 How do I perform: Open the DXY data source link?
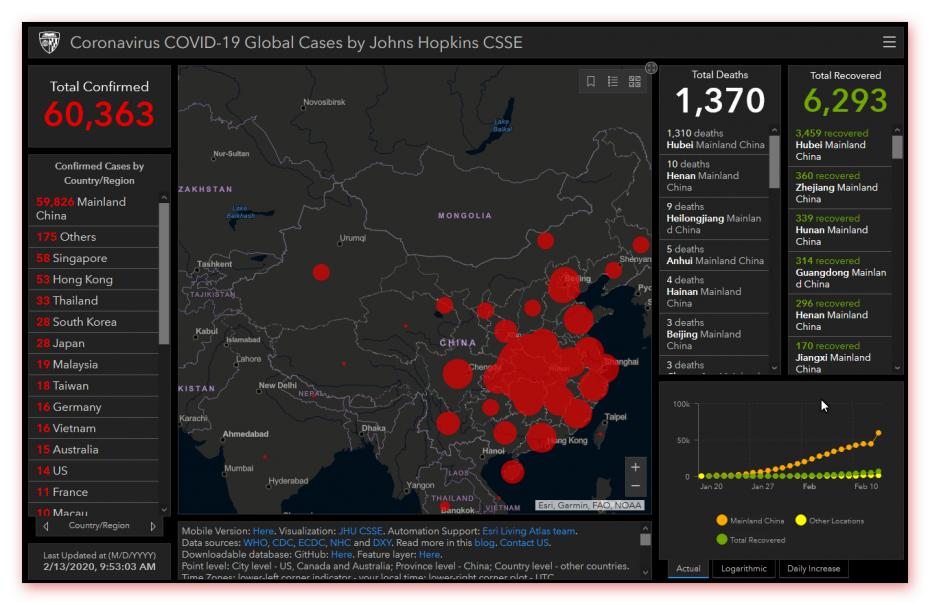tap(381, 543)
